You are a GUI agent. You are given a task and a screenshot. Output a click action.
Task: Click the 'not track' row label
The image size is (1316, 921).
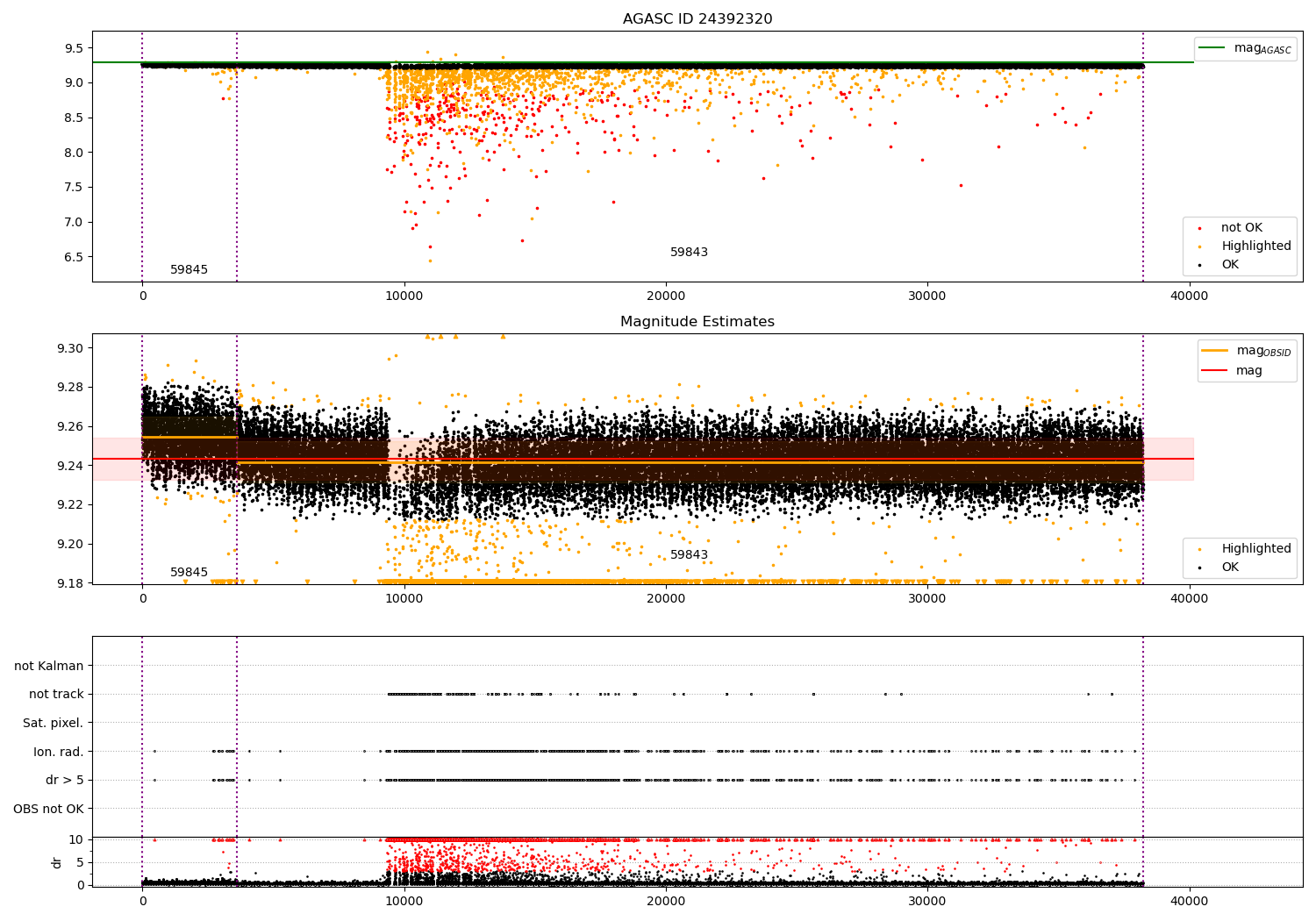click(56, 695)
